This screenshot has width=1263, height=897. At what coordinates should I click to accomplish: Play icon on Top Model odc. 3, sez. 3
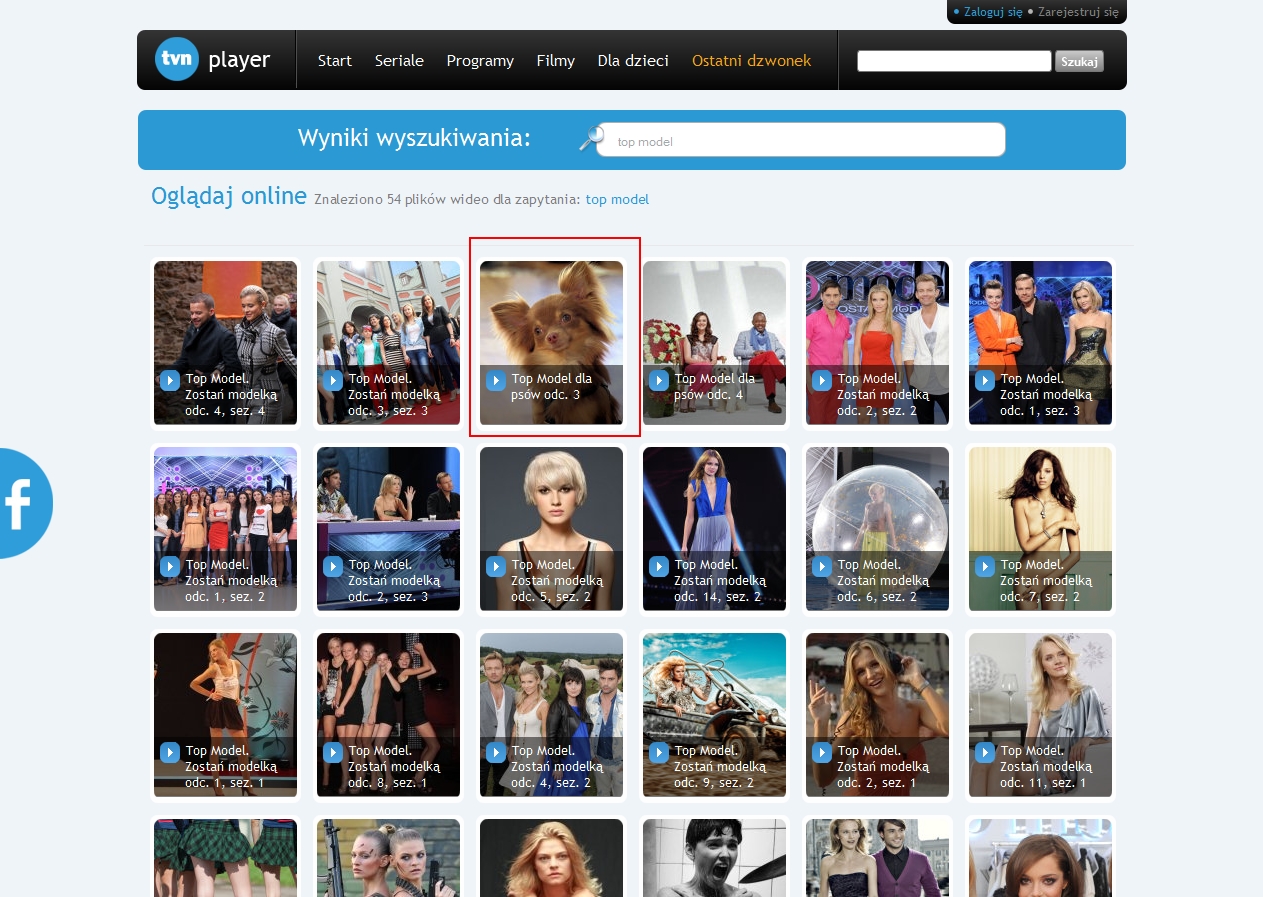pos(332,380)
